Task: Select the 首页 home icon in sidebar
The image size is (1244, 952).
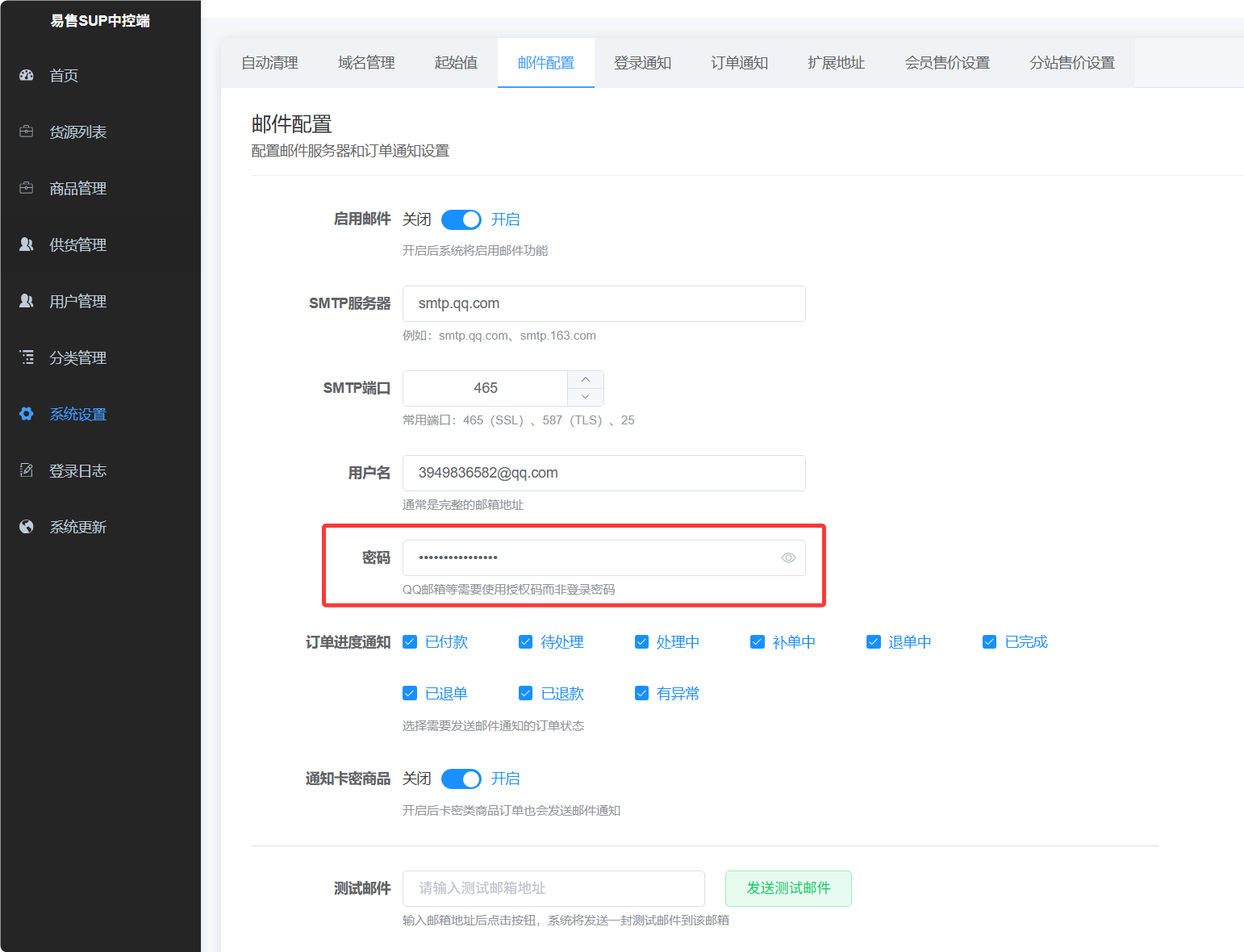Action: tap(27, 75)
